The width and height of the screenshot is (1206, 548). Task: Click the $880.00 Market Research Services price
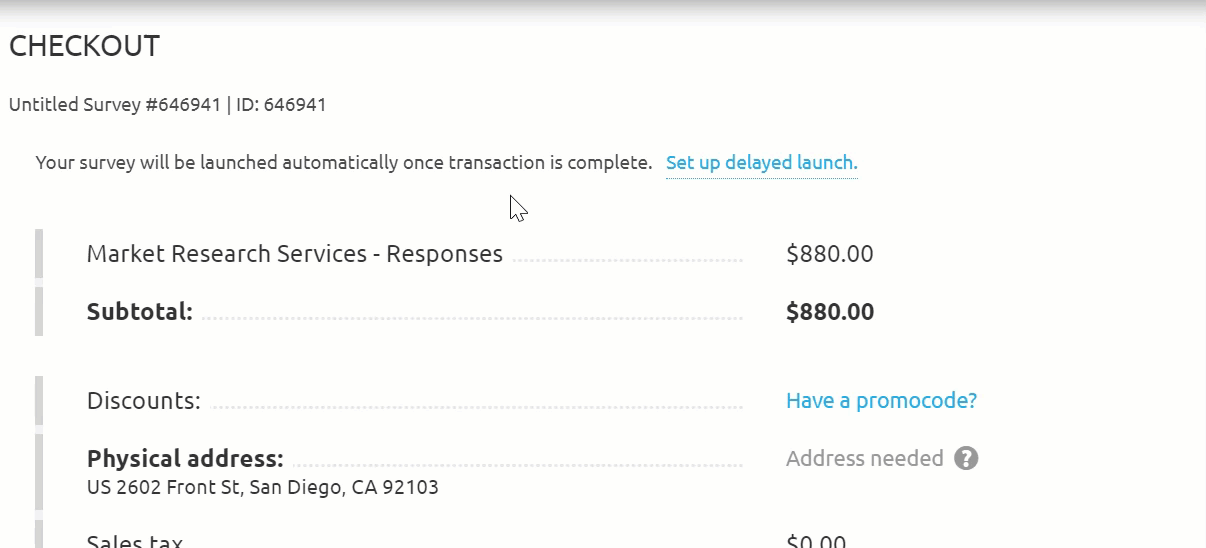829,254
